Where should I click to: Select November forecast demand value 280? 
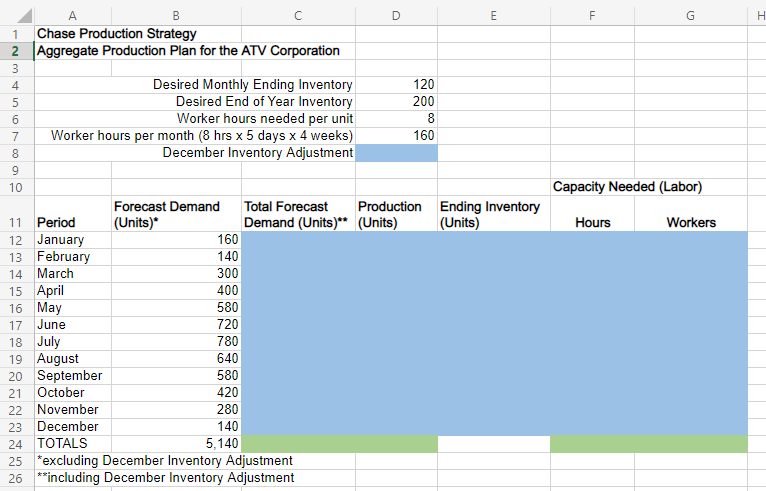click(x=176, y=410)
